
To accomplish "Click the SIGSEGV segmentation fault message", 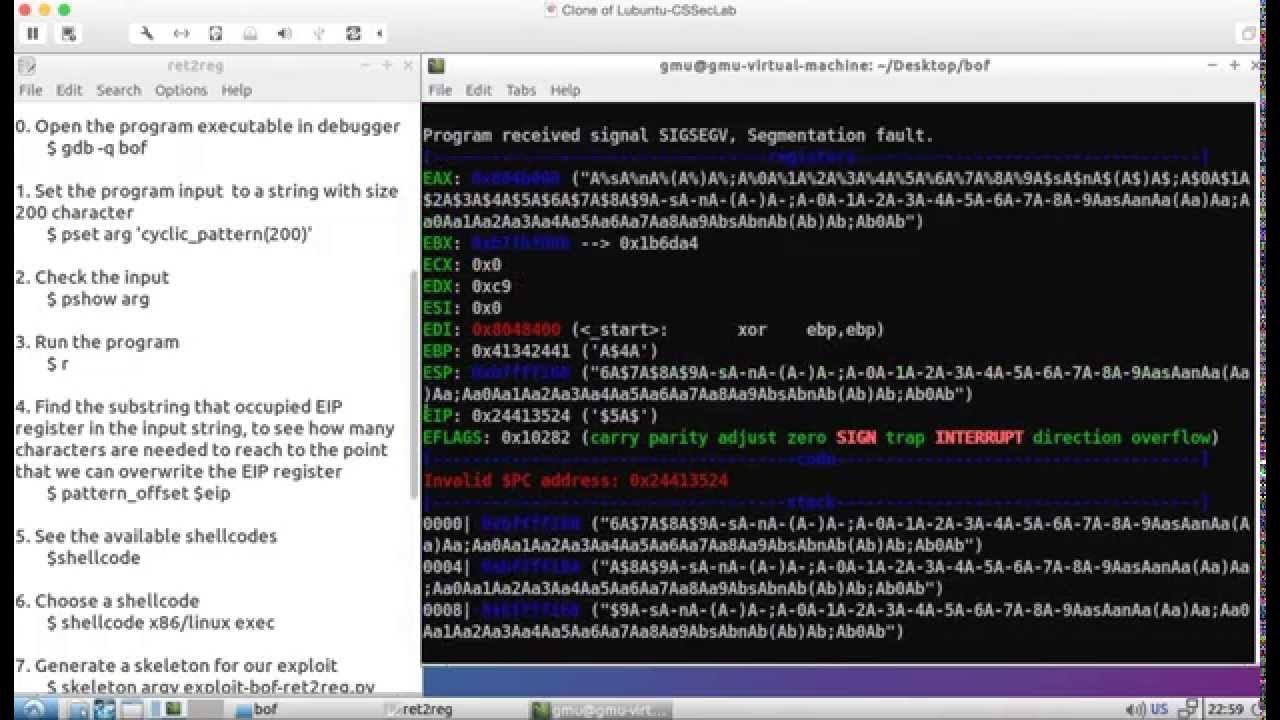I will pos(678,135).
